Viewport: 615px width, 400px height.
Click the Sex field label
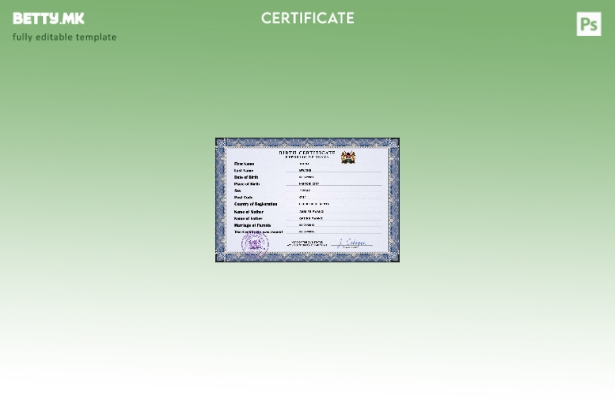point(238,191)
